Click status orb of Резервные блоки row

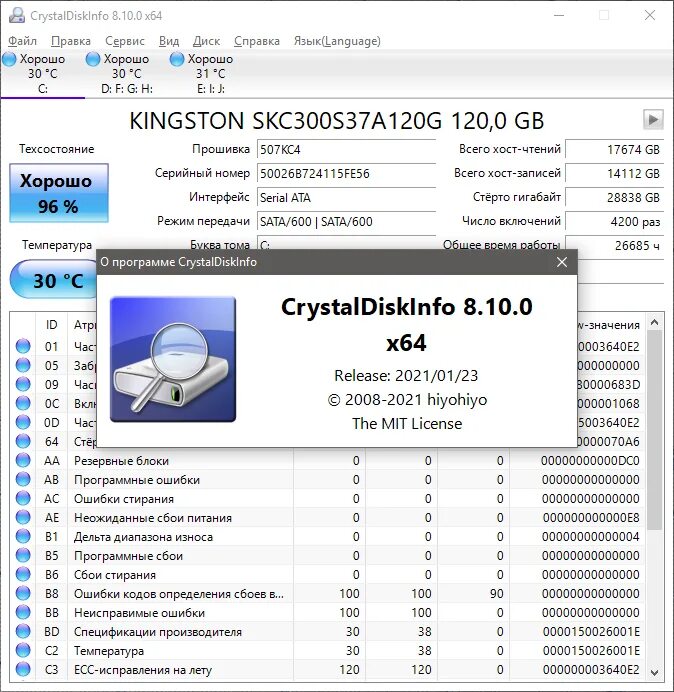[23, 460]
